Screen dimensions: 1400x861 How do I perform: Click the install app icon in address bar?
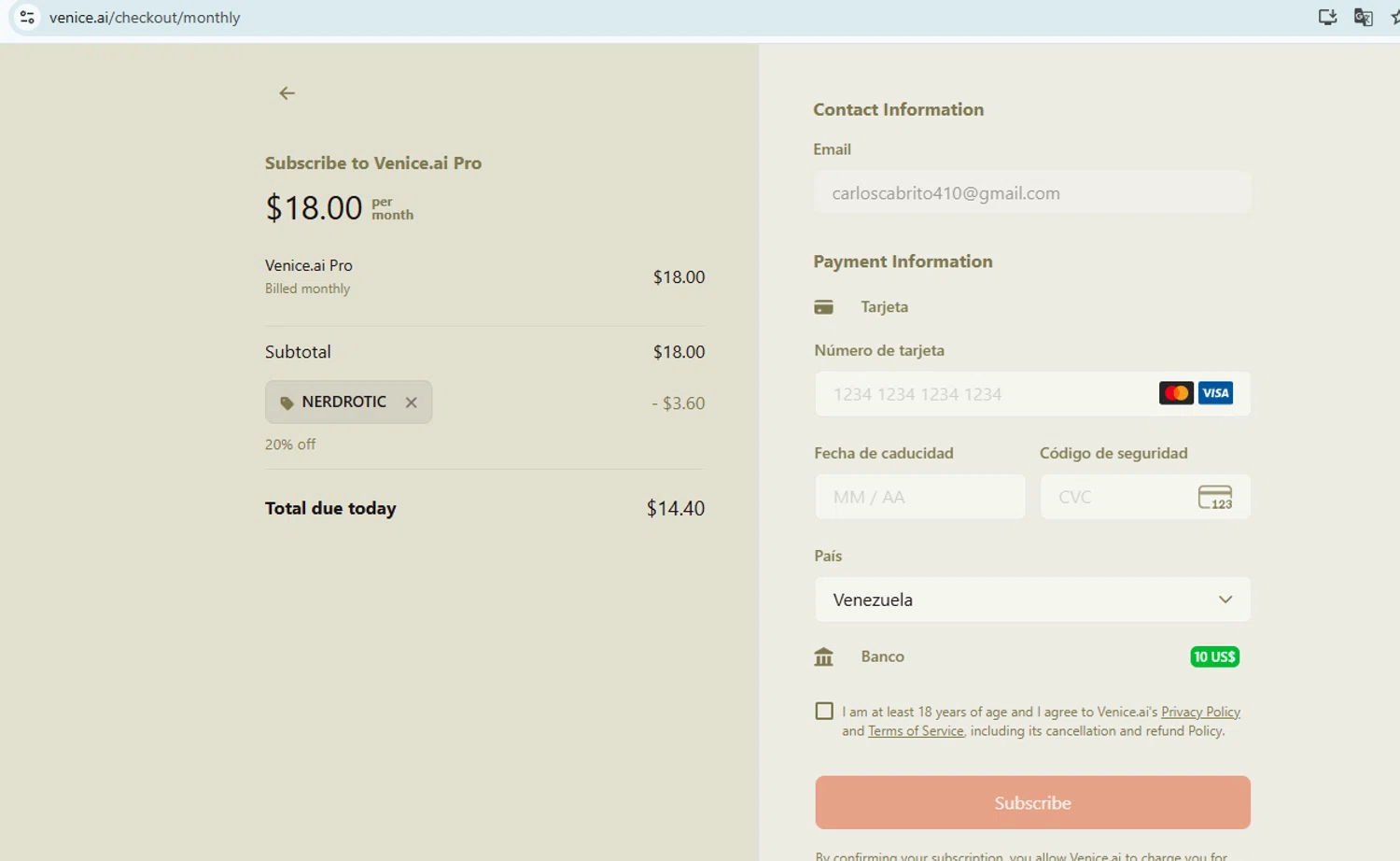pyautogui.click(x=1327, y=17)
